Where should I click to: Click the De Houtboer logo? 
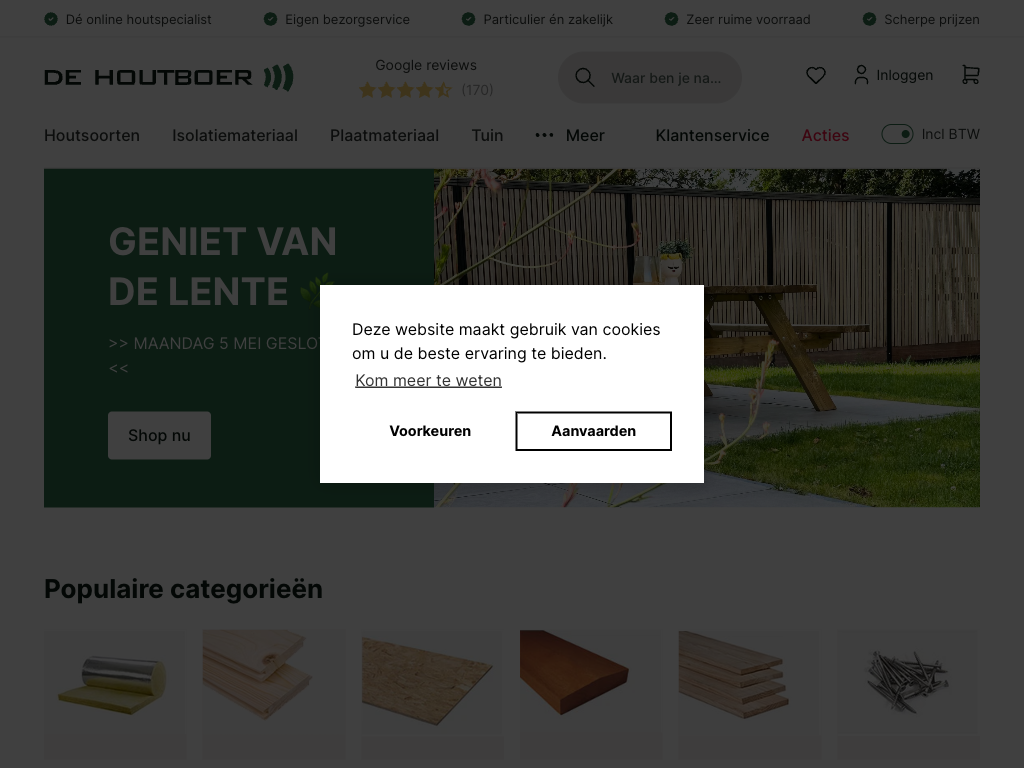click(168, 77)
